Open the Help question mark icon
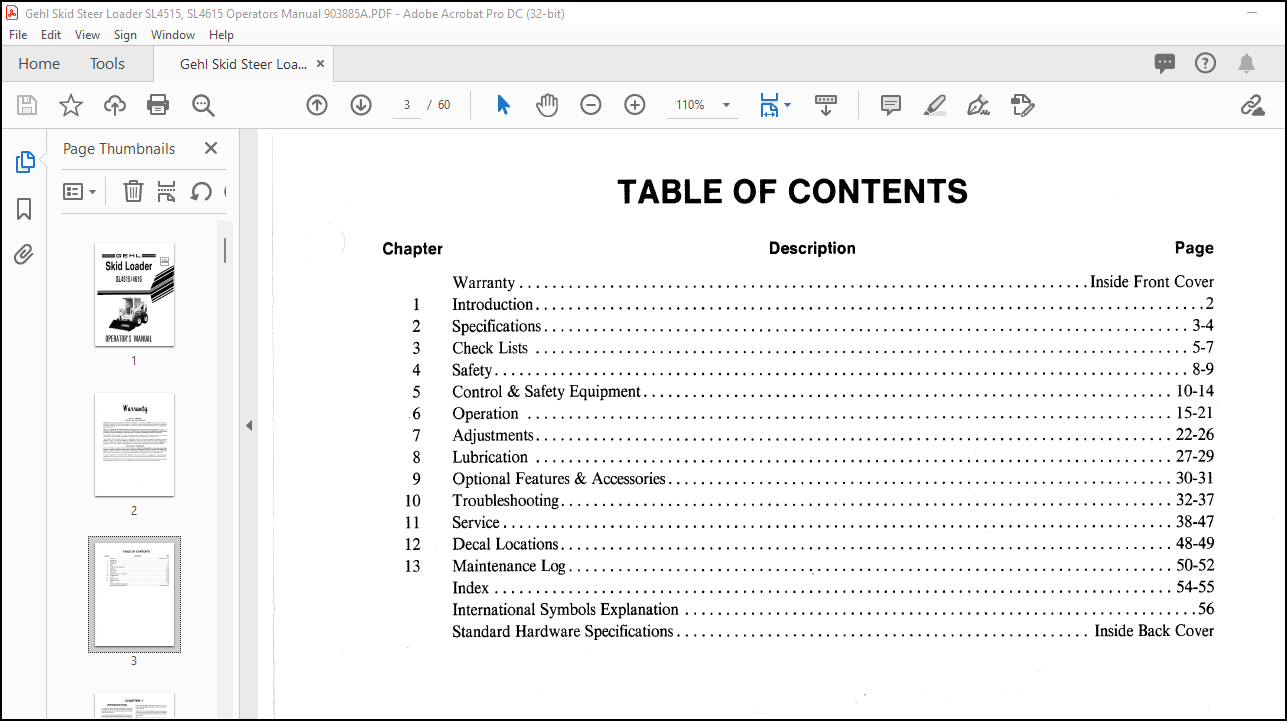The height and width of the screenshot is (721, 1287). point(1206,63)
